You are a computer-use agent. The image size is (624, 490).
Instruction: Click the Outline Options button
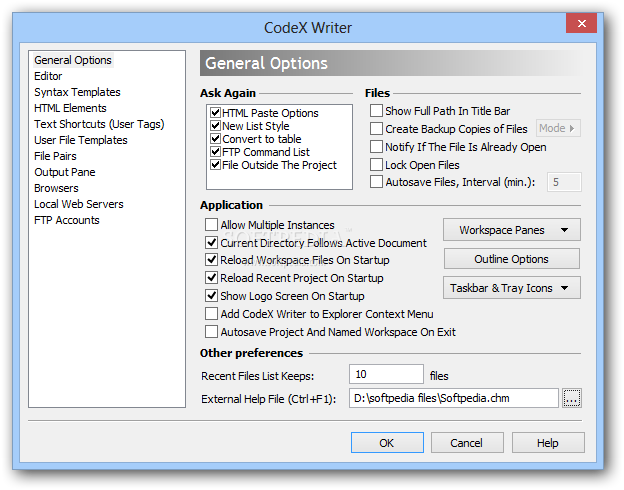(x=512, y=259)
